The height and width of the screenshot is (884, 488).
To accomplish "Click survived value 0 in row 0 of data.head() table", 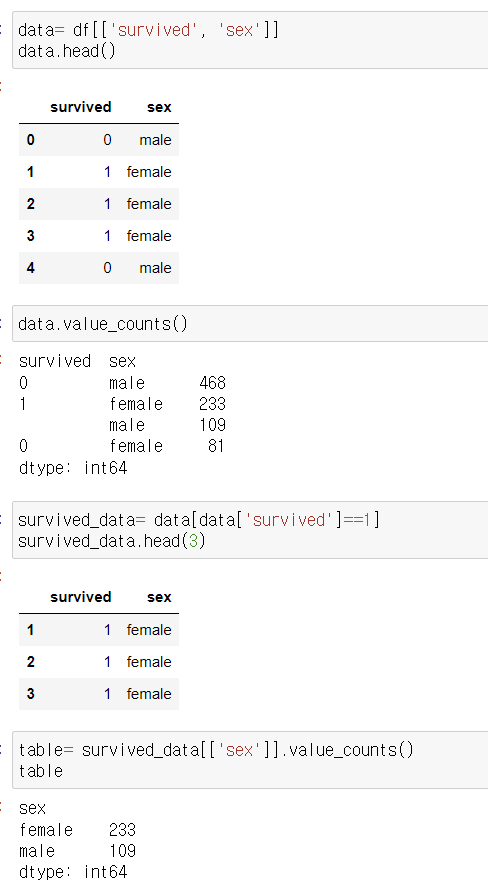I will pos(107,140).
